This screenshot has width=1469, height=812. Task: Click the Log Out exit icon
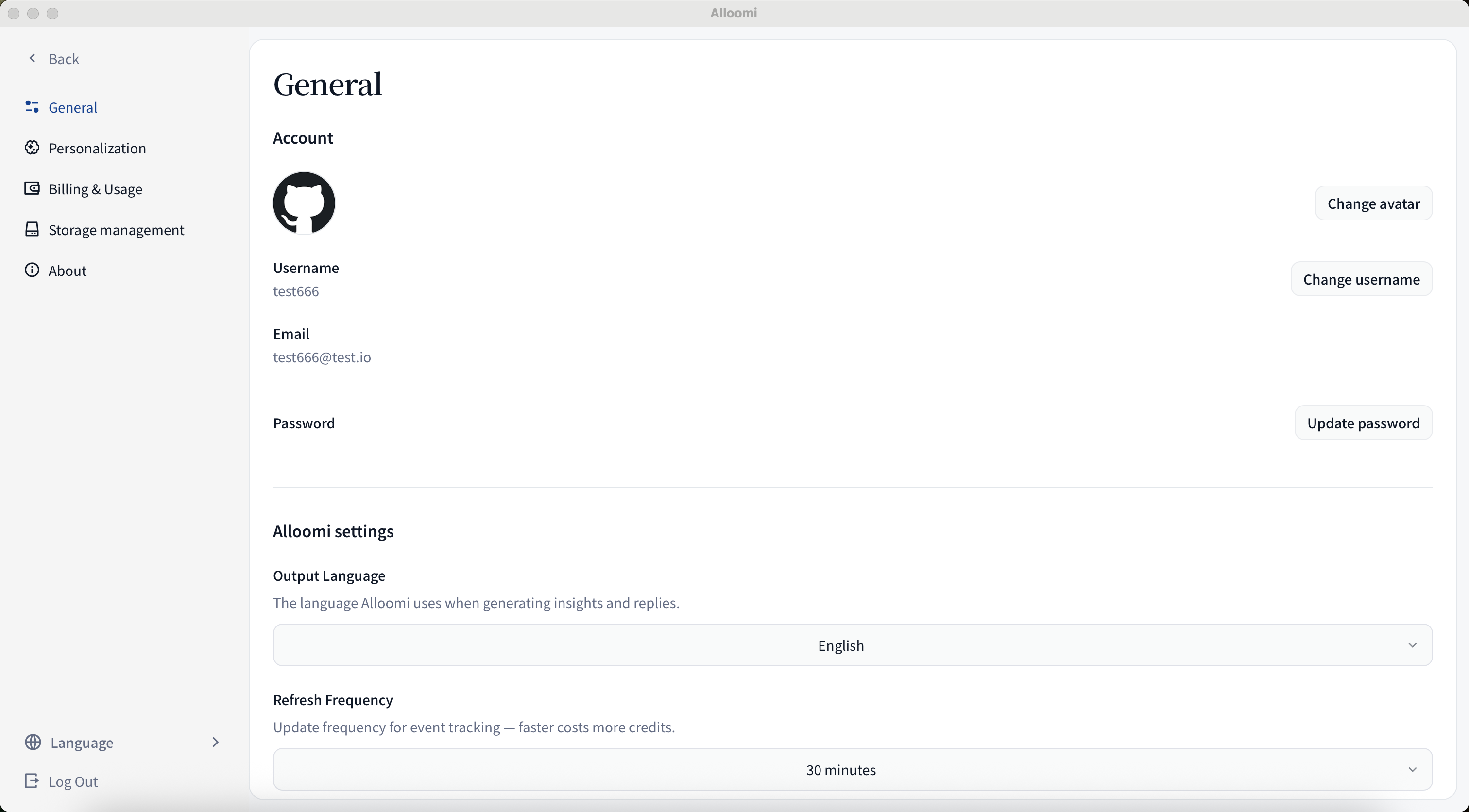tap(32, 781)
